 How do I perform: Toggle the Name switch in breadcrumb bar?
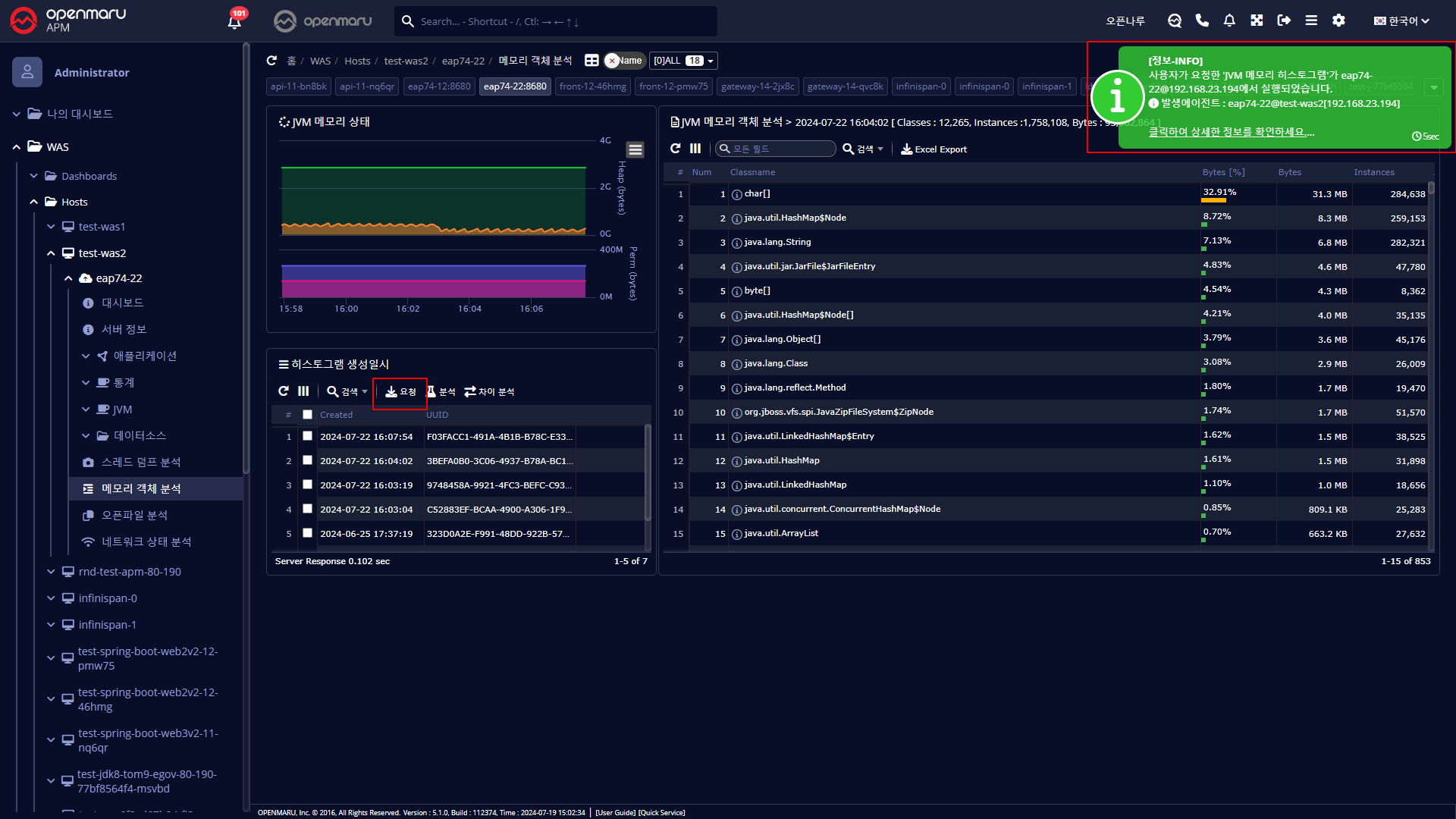(623, 61)
